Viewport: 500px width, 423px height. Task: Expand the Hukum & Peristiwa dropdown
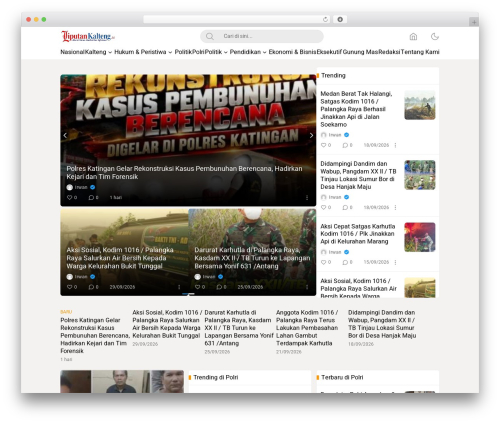click(170, 52)
